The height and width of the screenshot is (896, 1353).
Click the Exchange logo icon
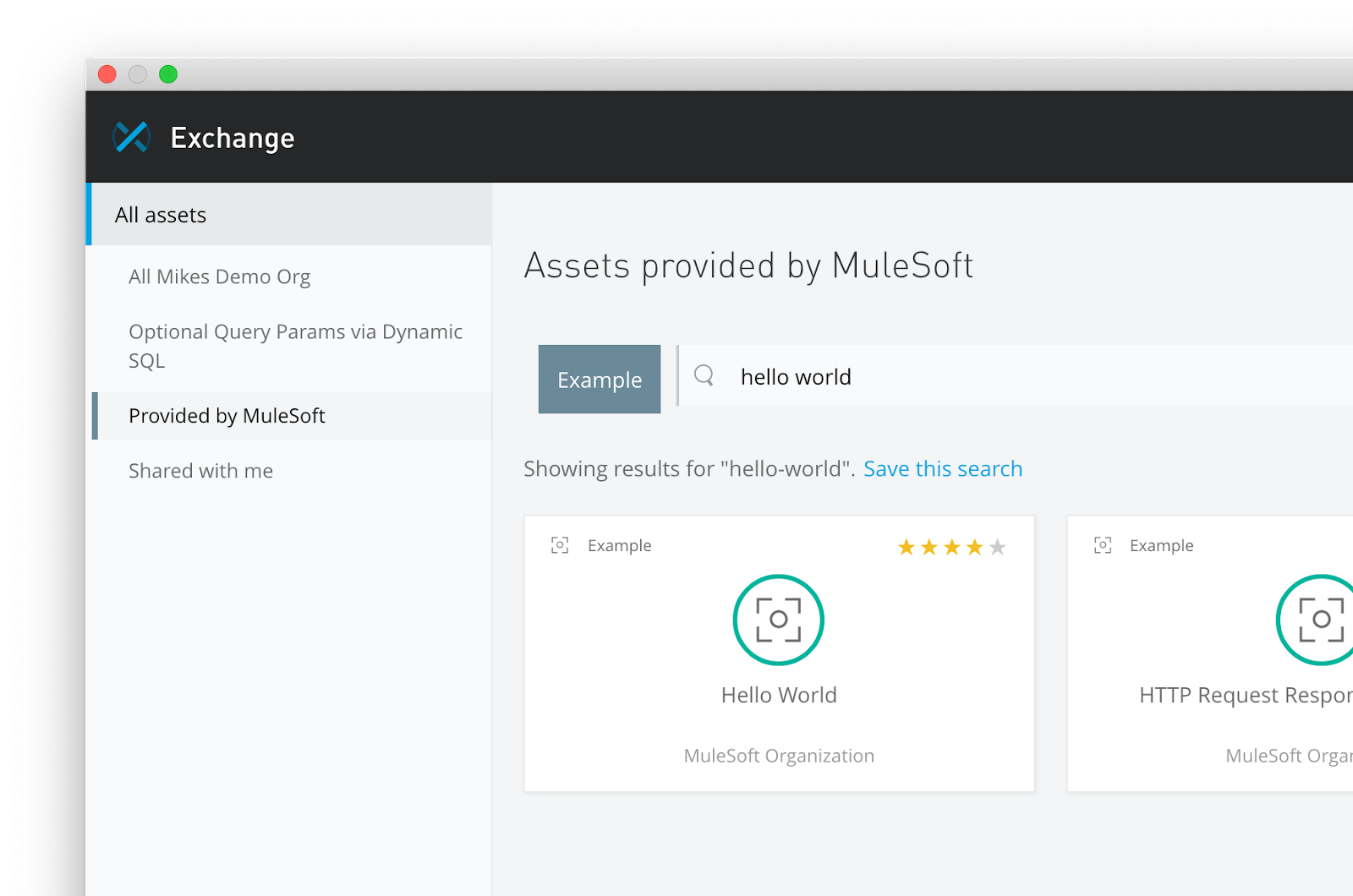(x=132, y=137)
